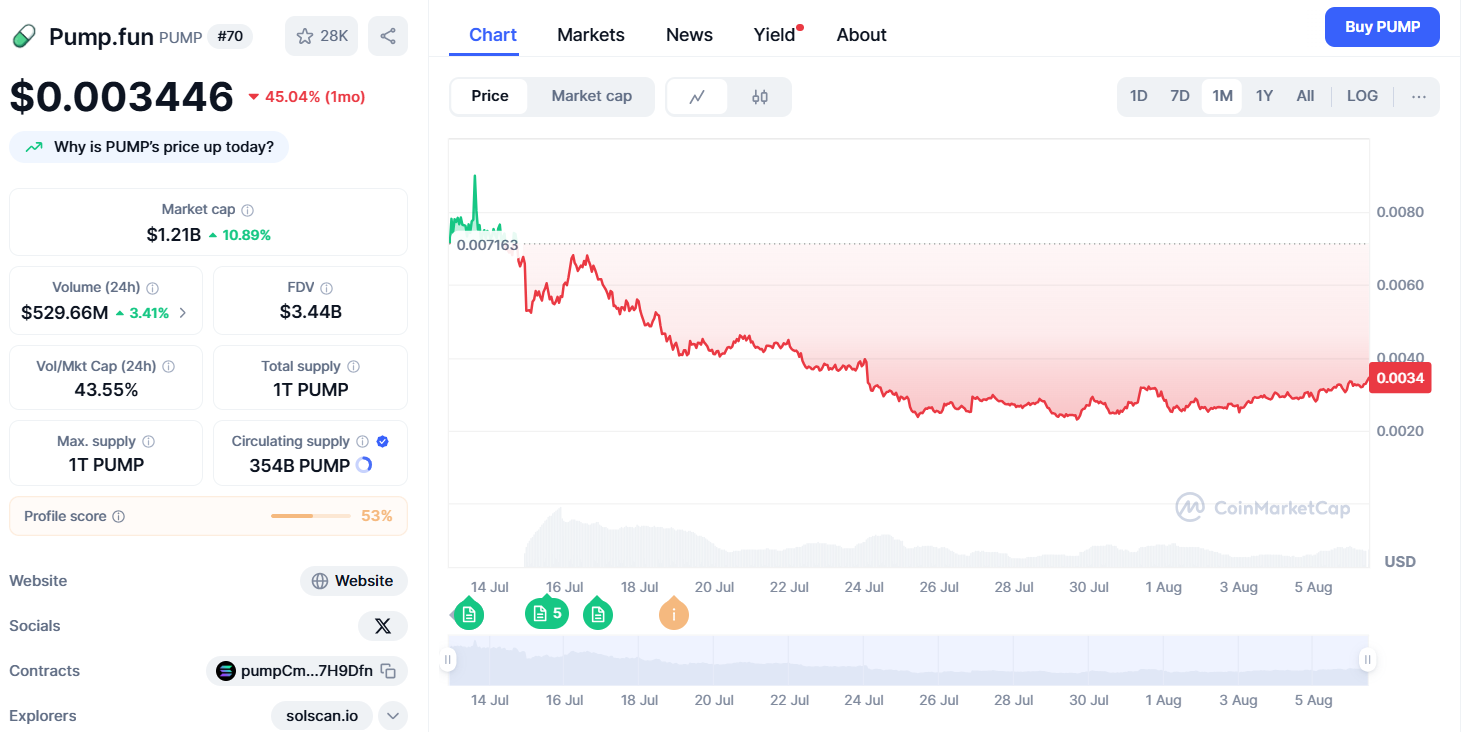Open the X social profile icon

[x=383, y=626]
